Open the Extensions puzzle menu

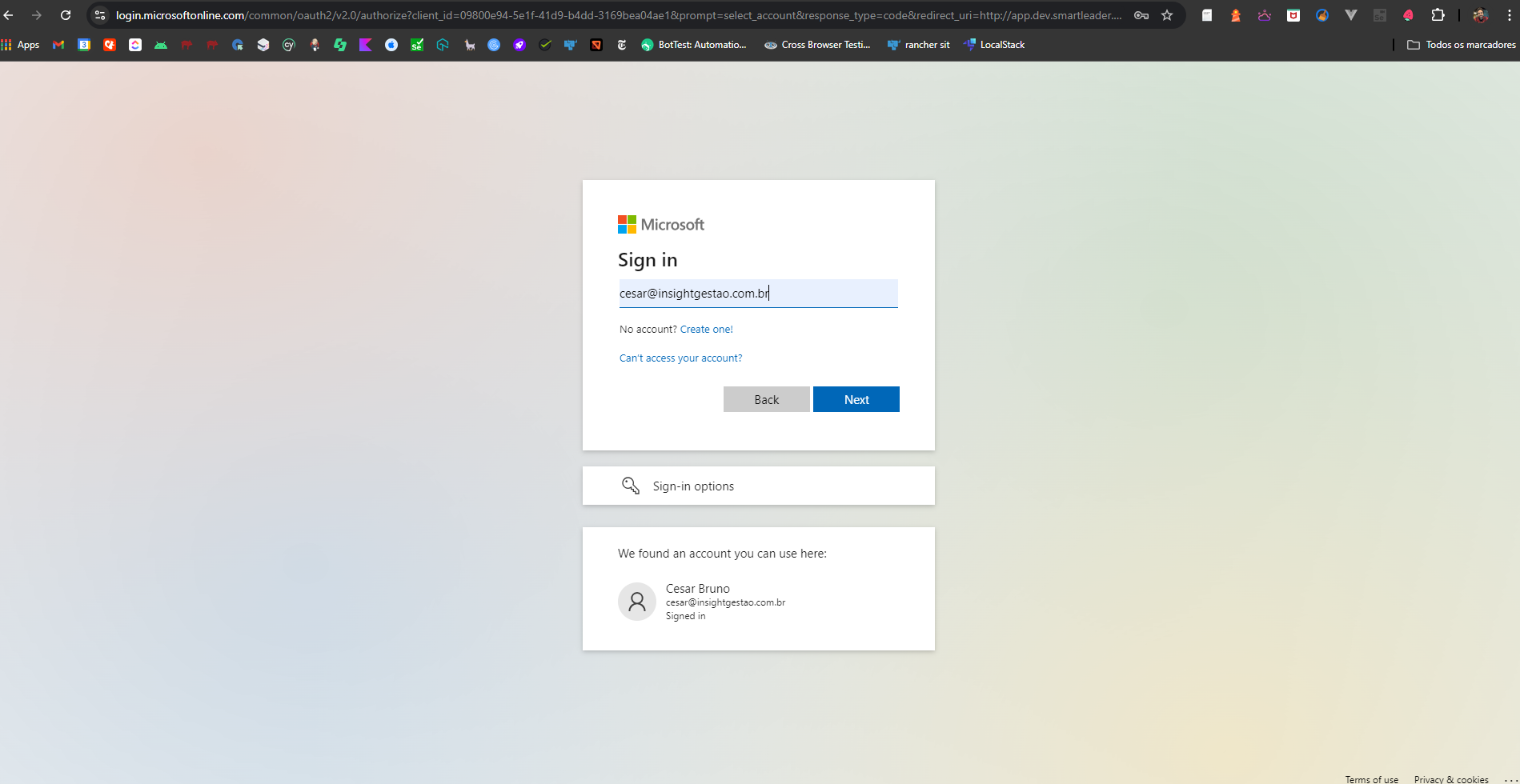point(1438,15)
